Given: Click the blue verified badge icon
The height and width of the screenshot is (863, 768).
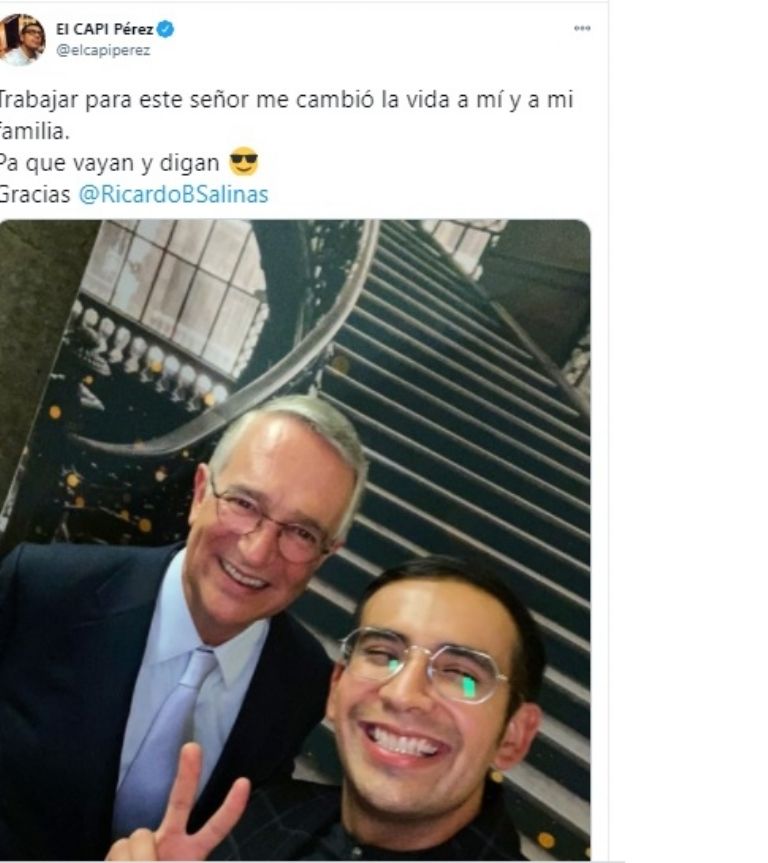Looking at the screenshot, I should tap(165, 29).
